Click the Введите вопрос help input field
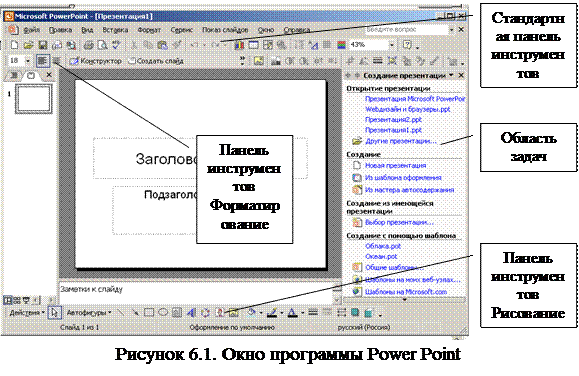The image size is (579, 376). 406,29
